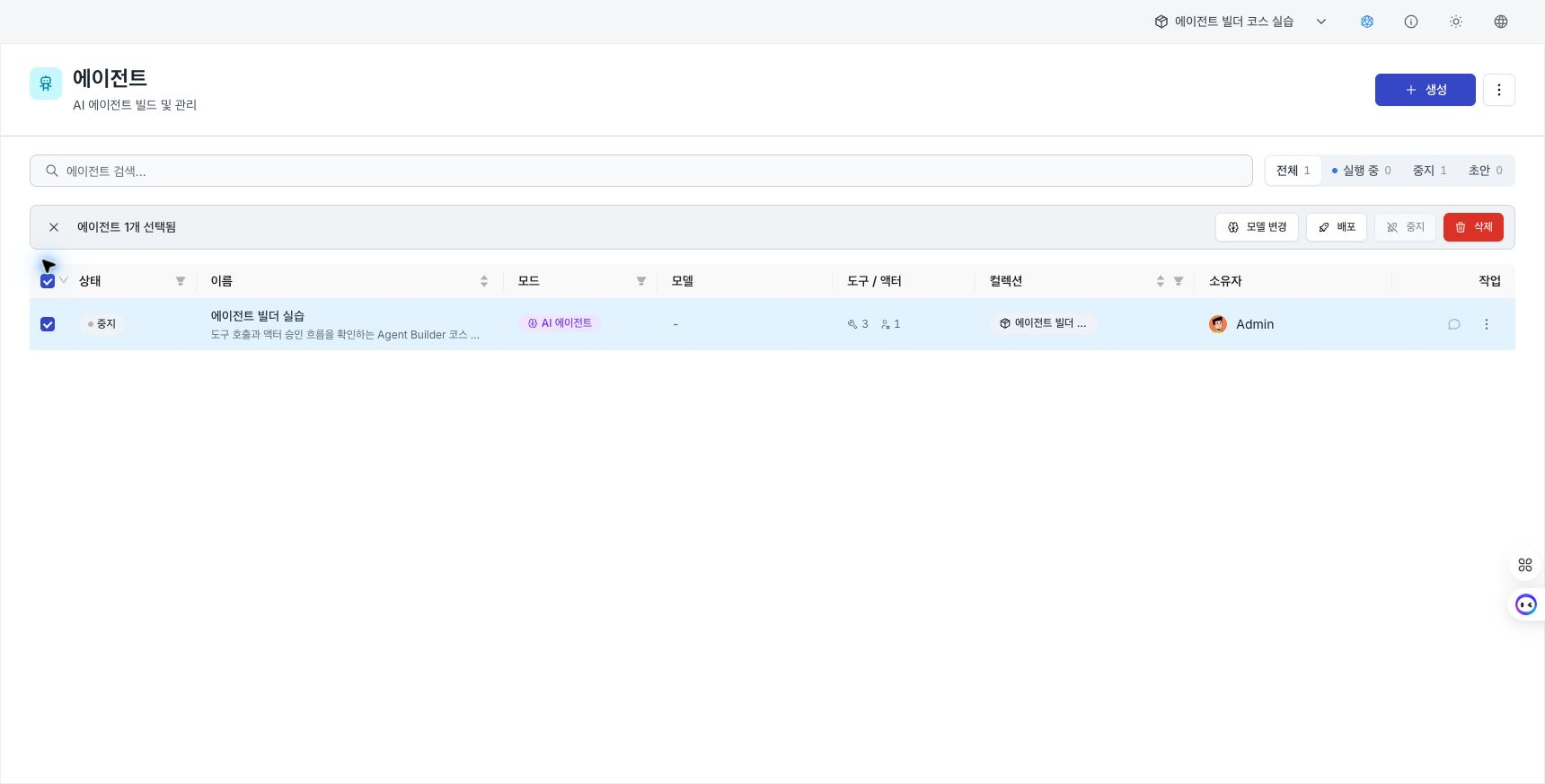This screenshot has height=784, width=1545.
Task: Open the floating chatbot assistant icon
Action: pos(1526,604)
